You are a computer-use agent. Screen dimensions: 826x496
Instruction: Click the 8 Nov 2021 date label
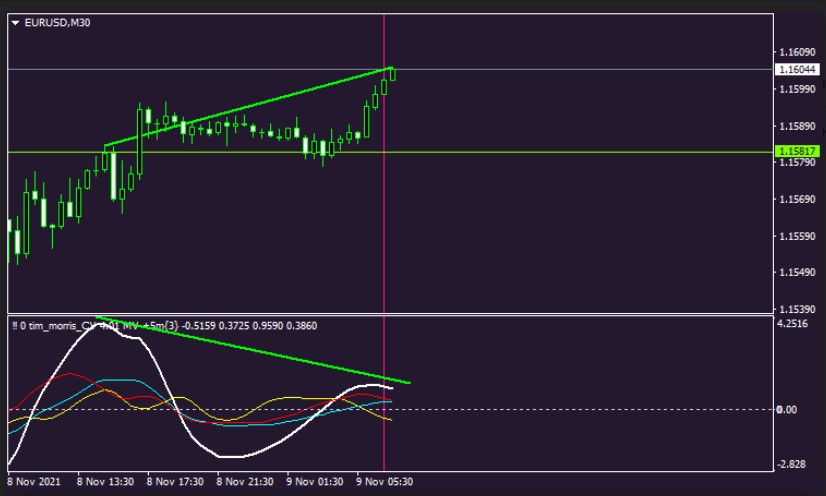[x=34, y=481]
